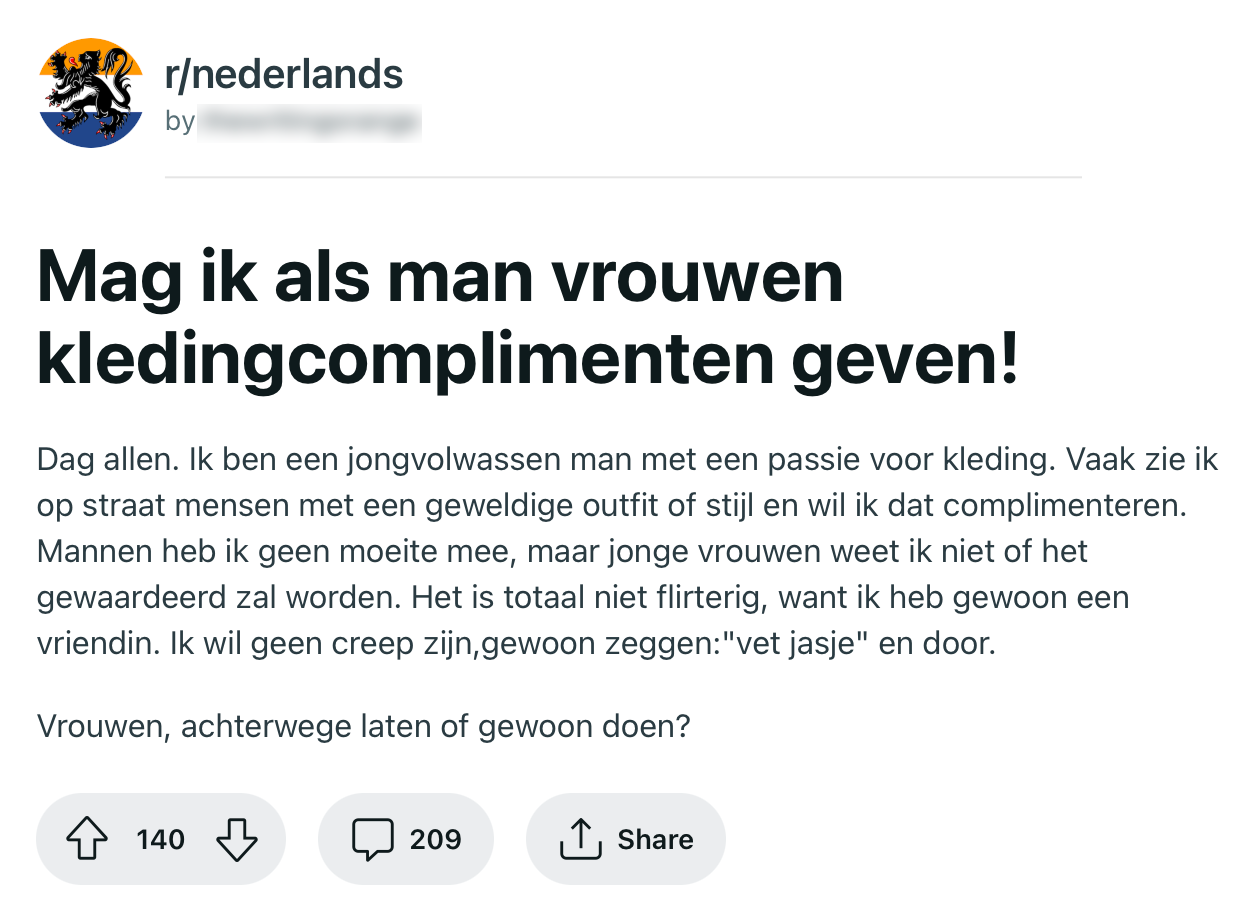Click the horizontal divider under the header
Screen dimensions: 1250x904
tap(622, 177)
